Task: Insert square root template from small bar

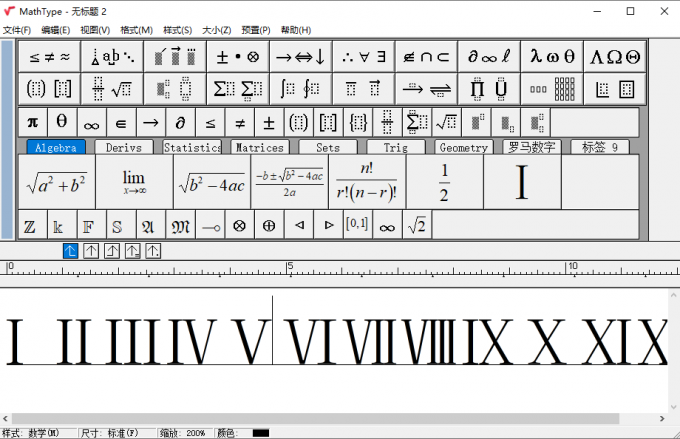Action: point(447,123)
